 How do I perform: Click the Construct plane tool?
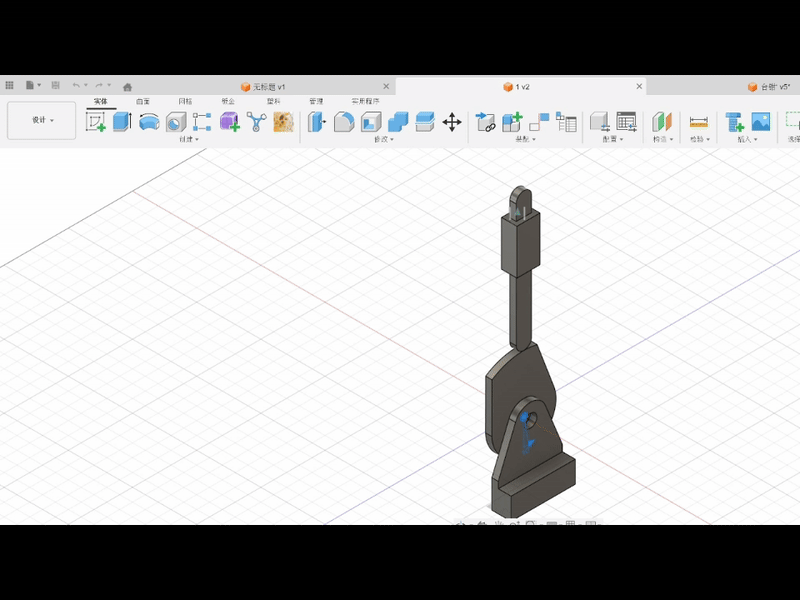click(x=662, y=122)
